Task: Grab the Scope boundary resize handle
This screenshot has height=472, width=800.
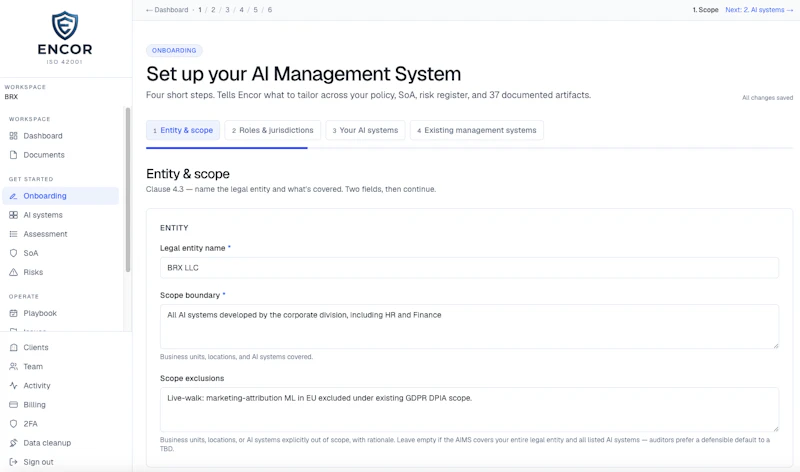Action: coord(776,345)
